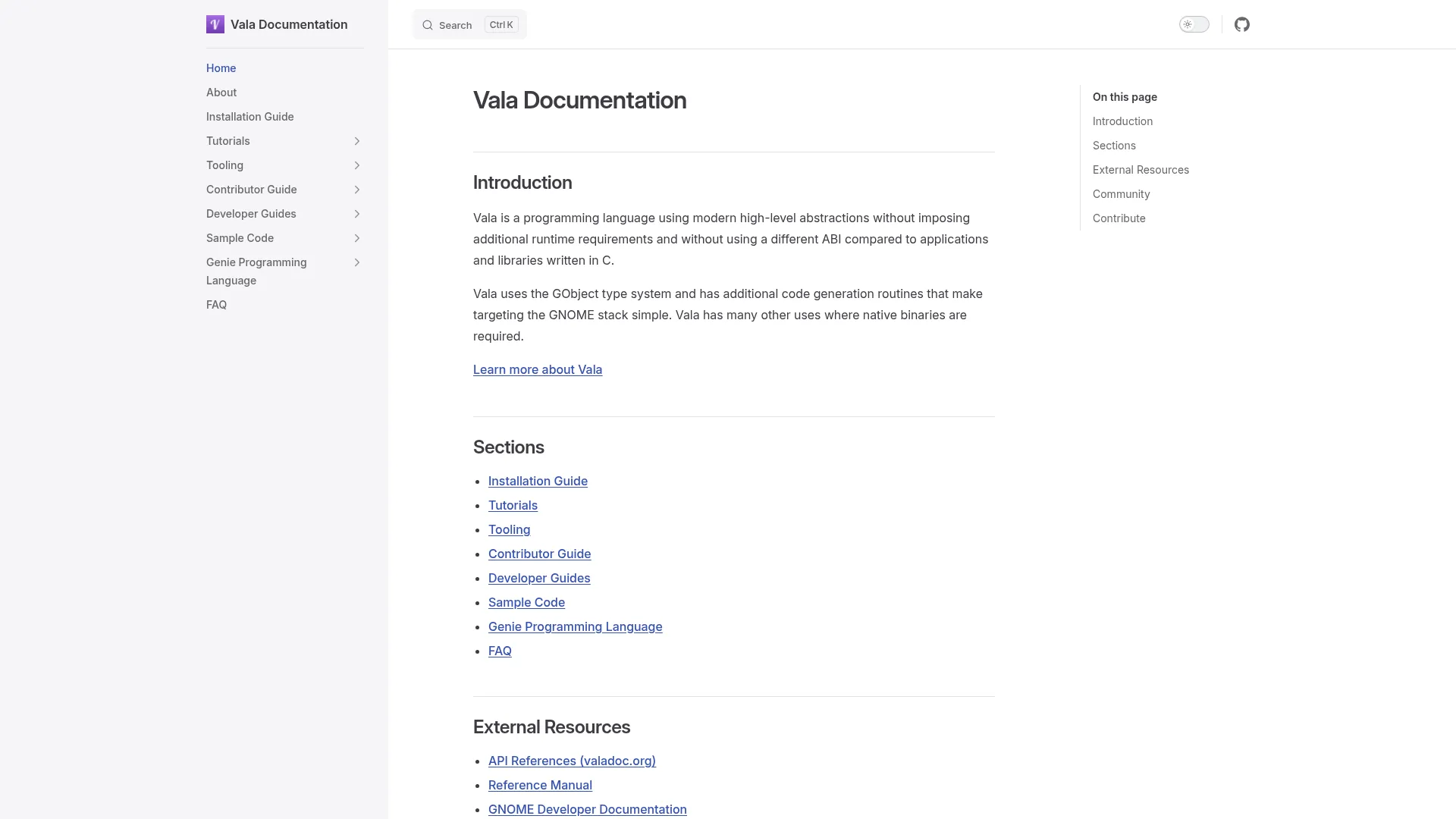
Task: Open Installation Guide in the sidebar
Action: [x=249, y=117]
